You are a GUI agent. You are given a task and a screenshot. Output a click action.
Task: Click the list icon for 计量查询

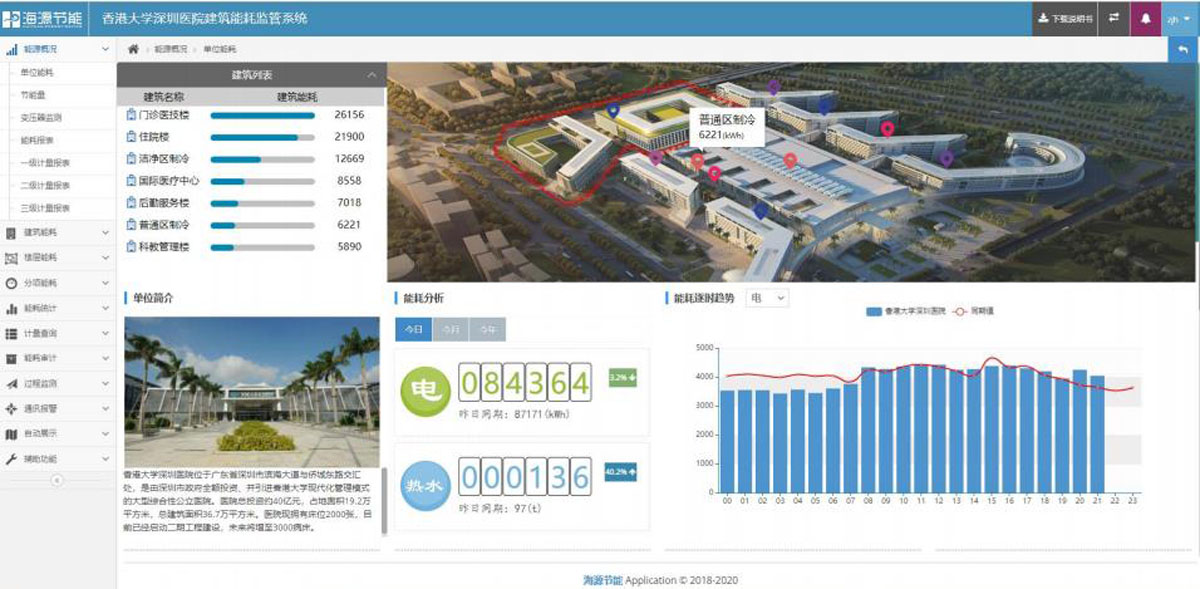(x=11, y=333)
